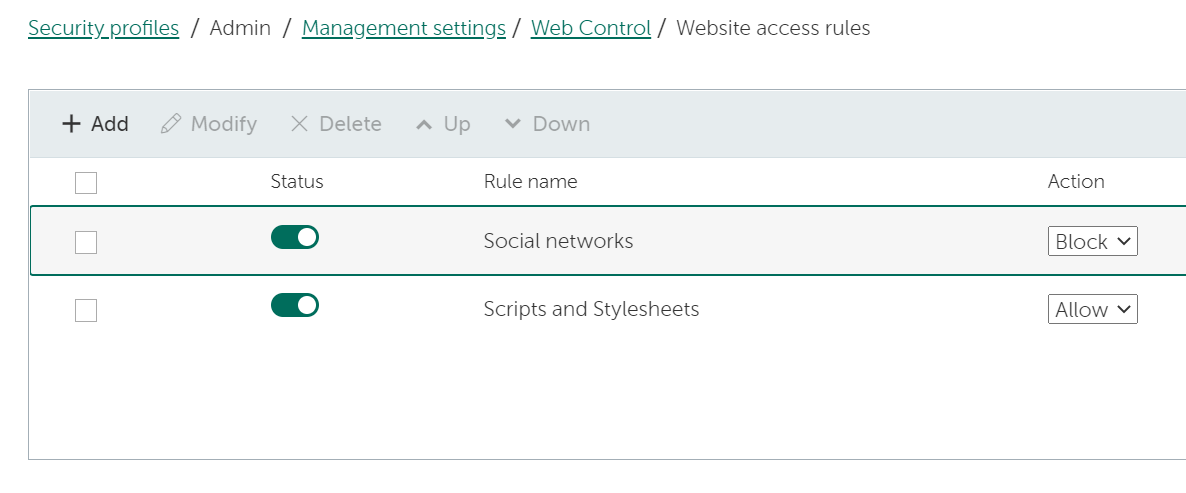
Task: Click the Action column header
Action: point(1076,181)
